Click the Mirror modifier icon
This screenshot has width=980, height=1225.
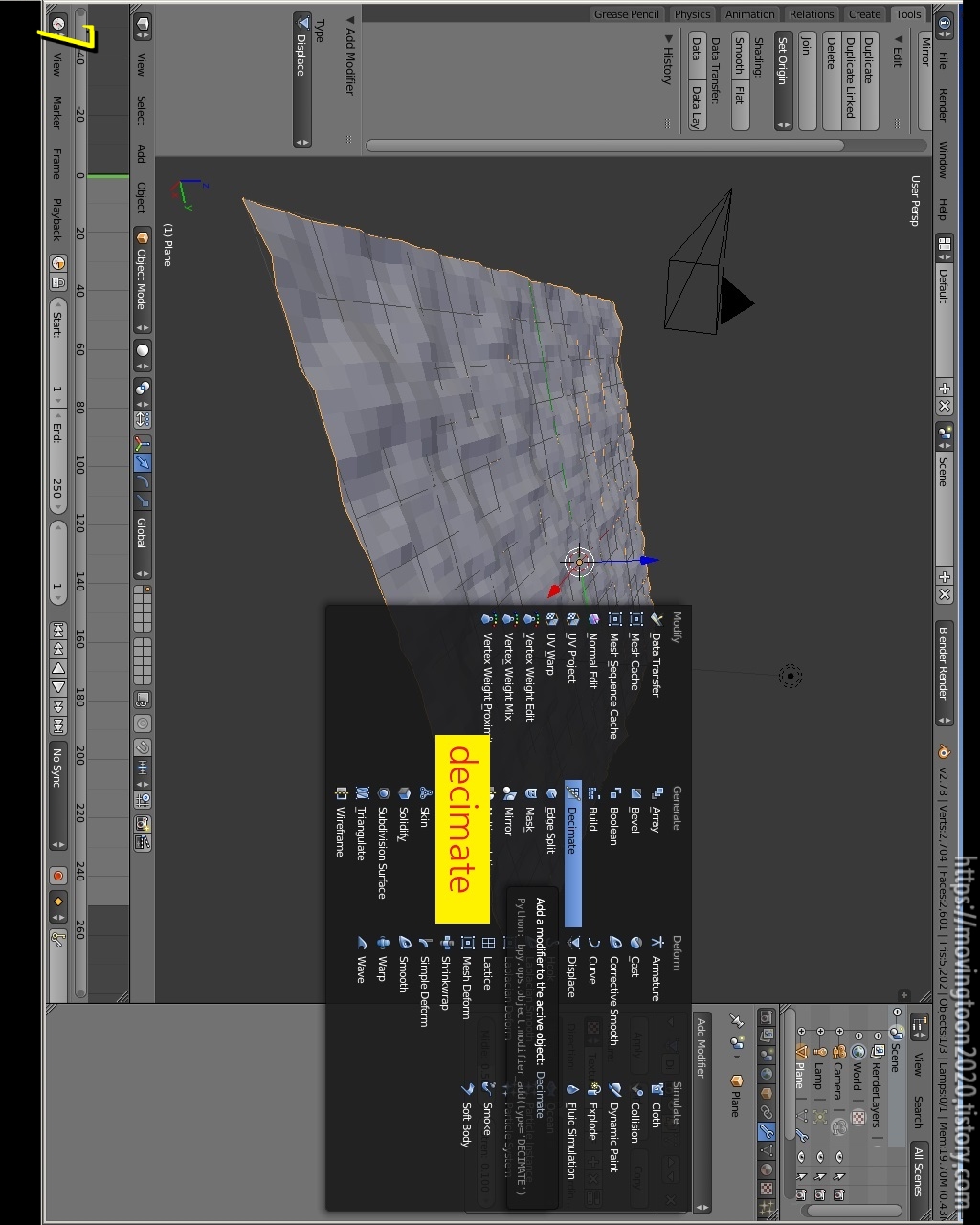click(x=510, y=793)
